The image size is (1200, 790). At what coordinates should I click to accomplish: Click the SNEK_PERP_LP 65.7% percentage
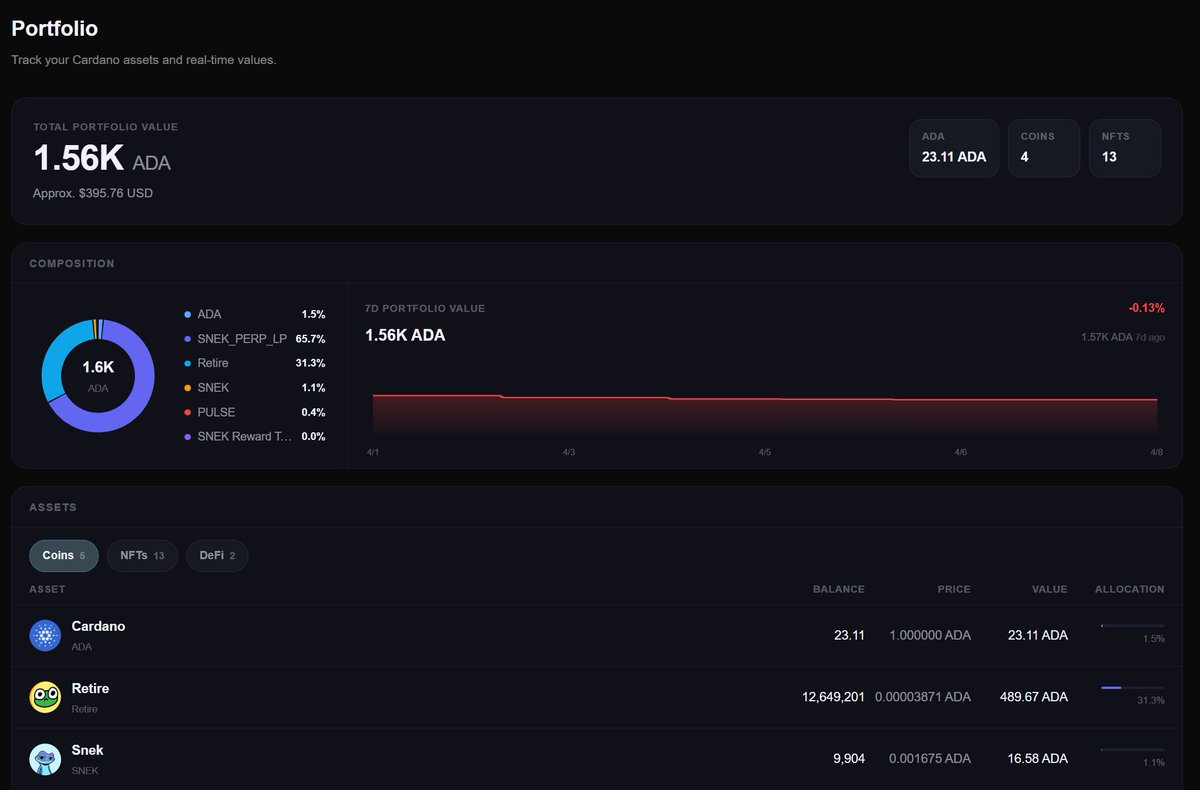[311, 339]
